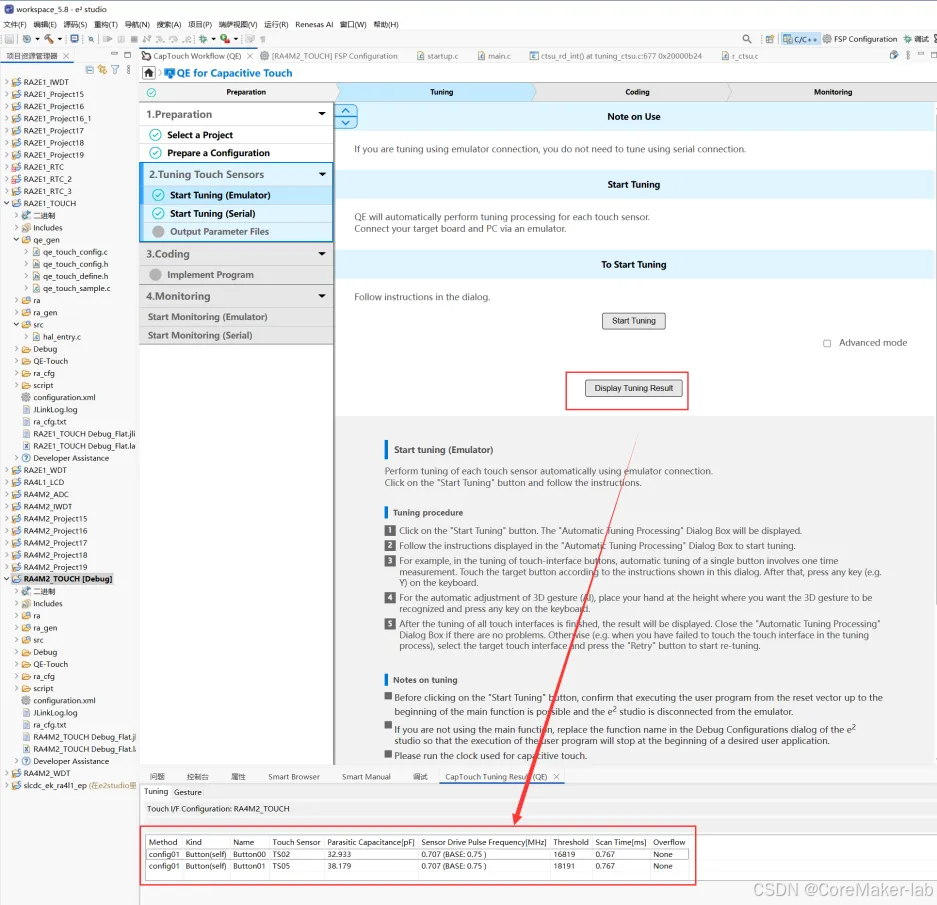
Task: Select Start Tuning (Serial) item
Action: (x=236, y=213)
